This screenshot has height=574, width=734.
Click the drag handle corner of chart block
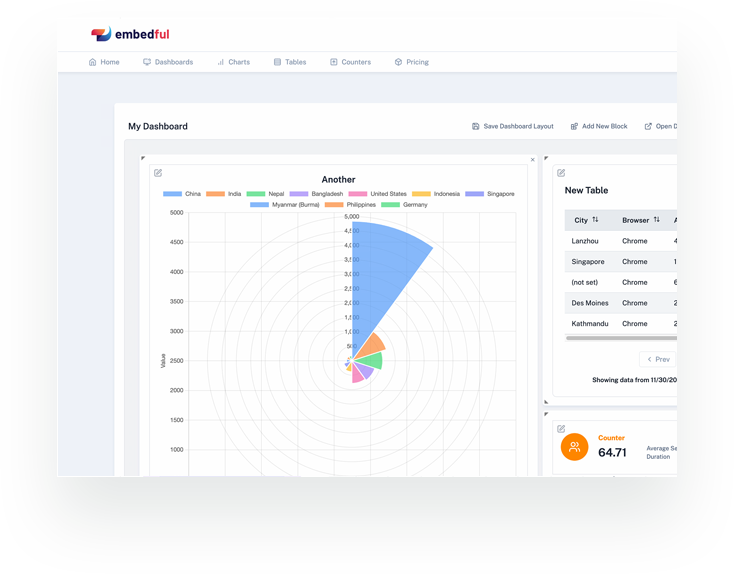143,158
